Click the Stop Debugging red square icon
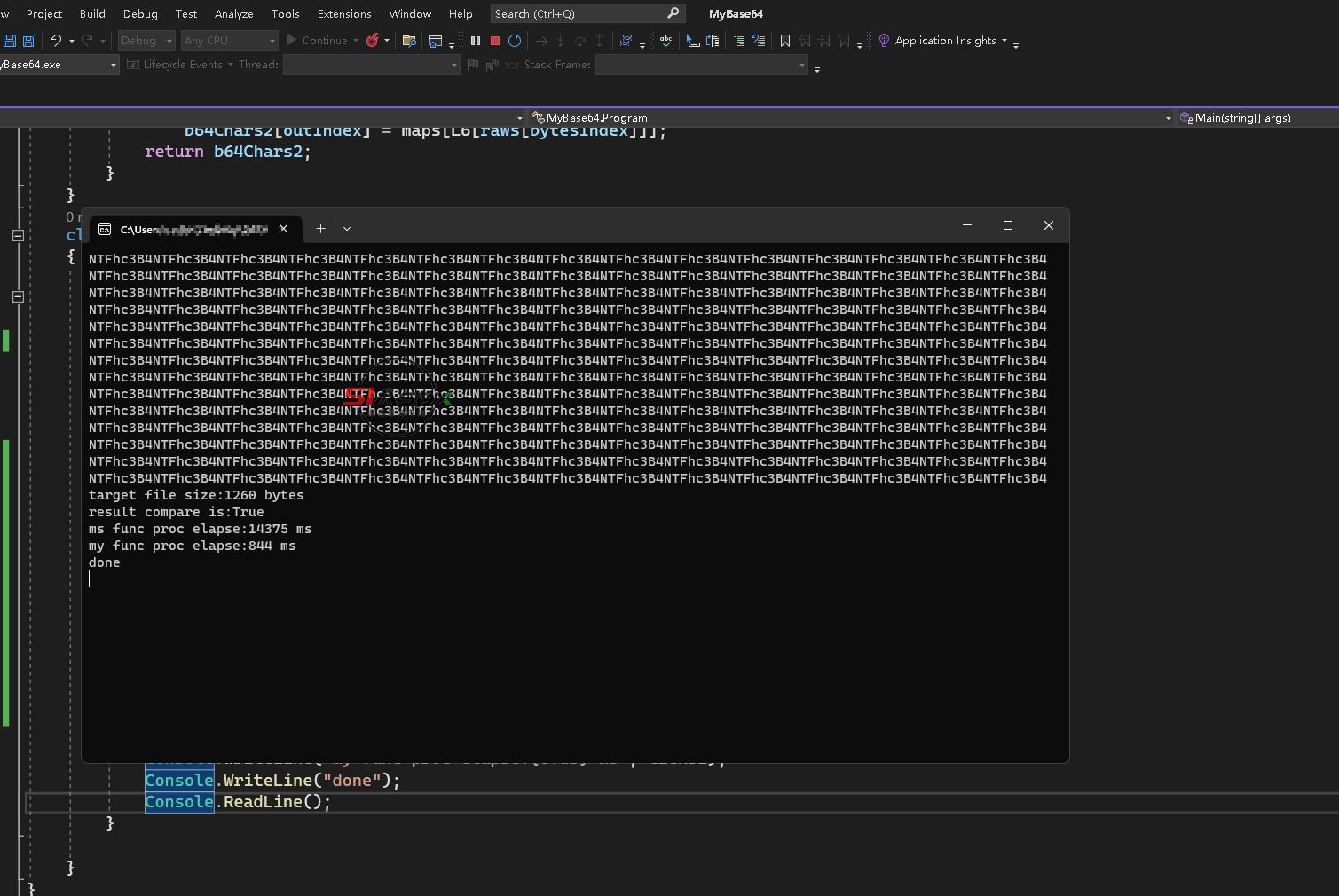Image resolution: width=1339 pixels, height=896 pixels. [x=495, y=41]
